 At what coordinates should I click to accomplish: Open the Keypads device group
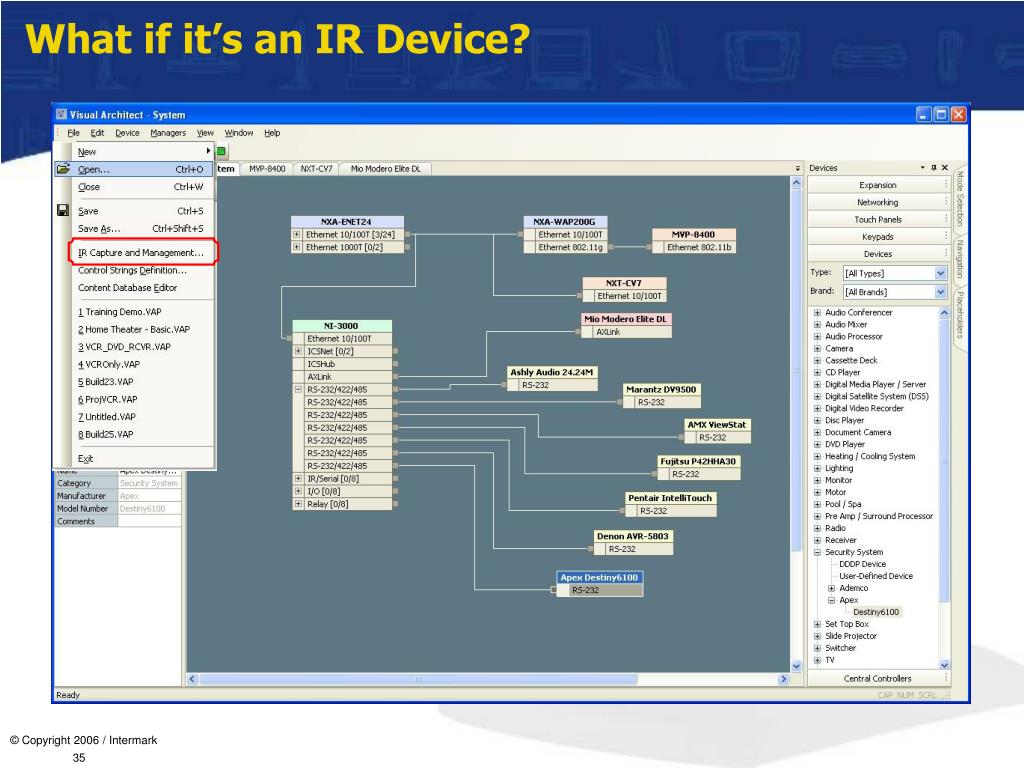pyautogui.click(x=878, y=236)
